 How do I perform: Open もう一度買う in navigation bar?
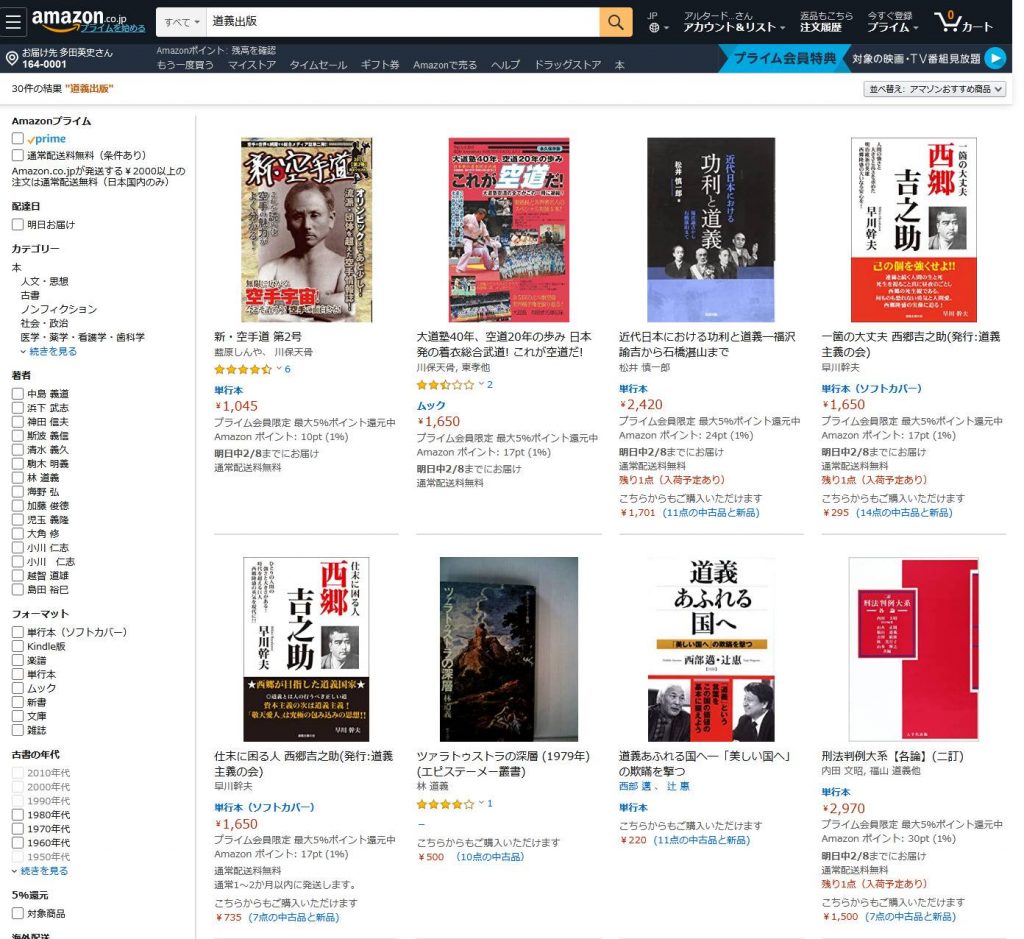tap(185, 65)
